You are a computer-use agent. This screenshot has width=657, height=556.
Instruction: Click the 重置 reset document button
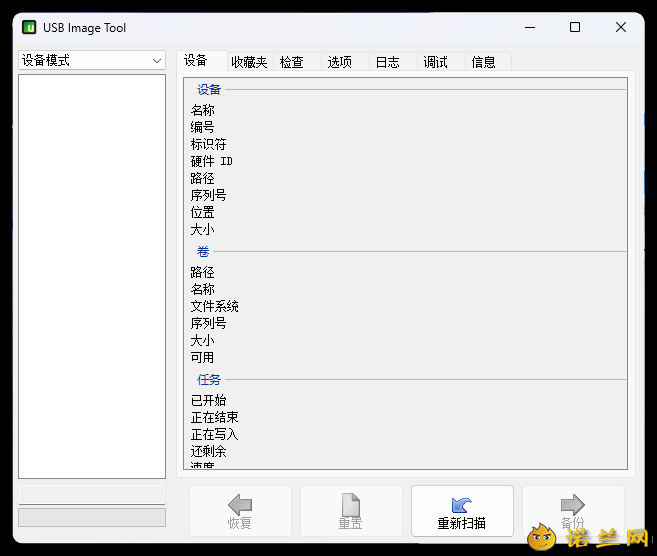(351, 511)
